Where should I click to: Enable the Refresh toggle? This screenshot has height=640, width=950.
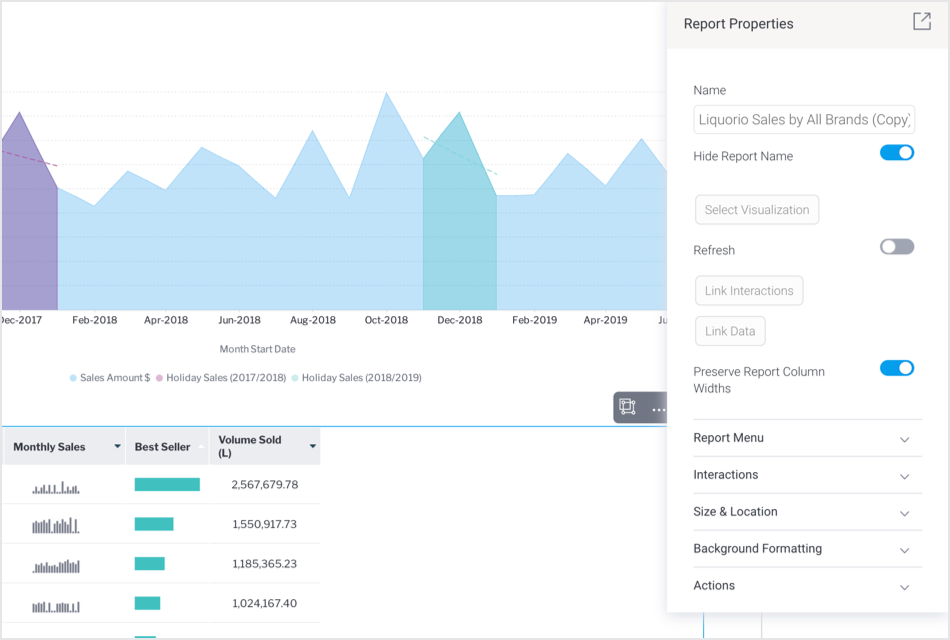tap(897, 247)
